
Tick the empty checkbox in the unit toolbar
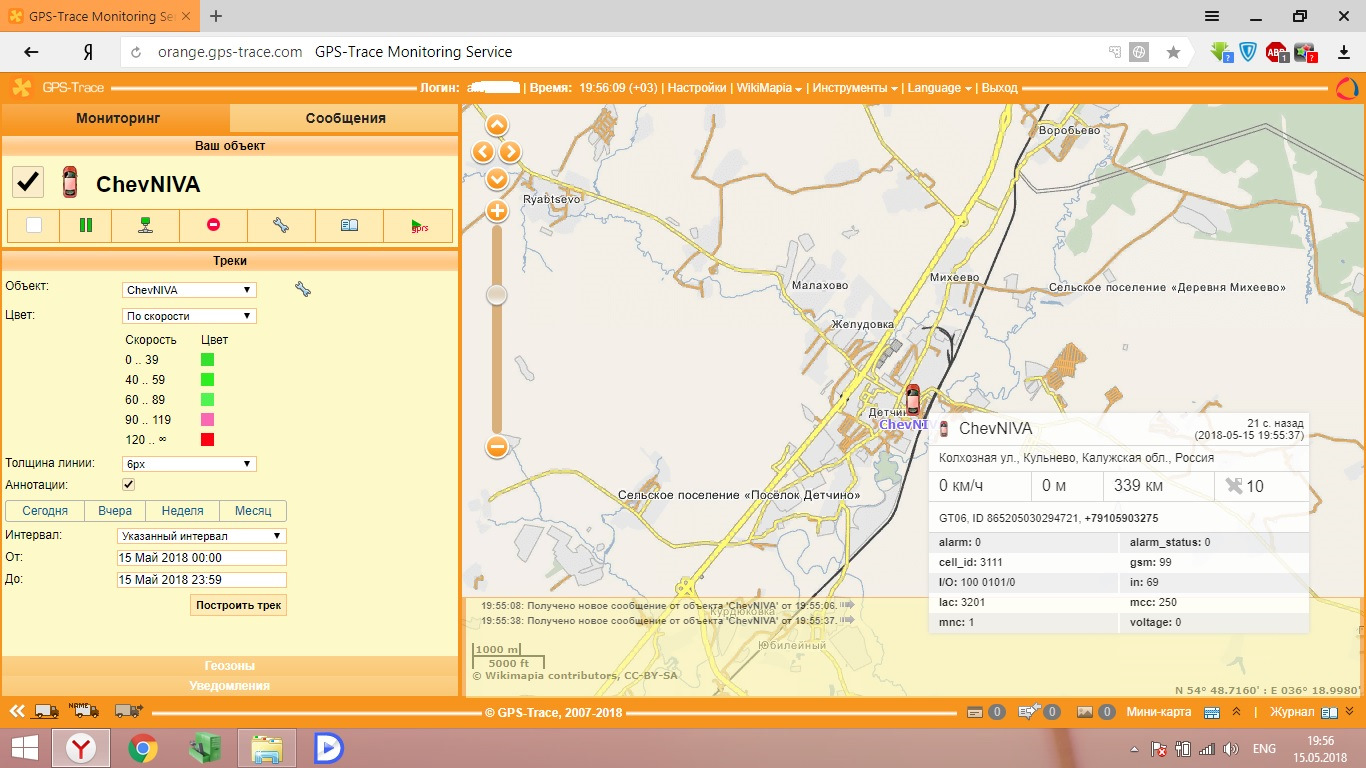pyautogui.click(x=34, y=225)
